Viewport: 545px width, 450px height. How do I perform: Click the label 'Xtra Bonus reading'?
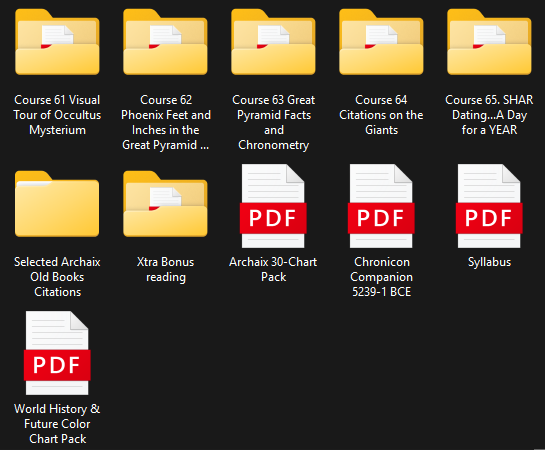[165, 269]
